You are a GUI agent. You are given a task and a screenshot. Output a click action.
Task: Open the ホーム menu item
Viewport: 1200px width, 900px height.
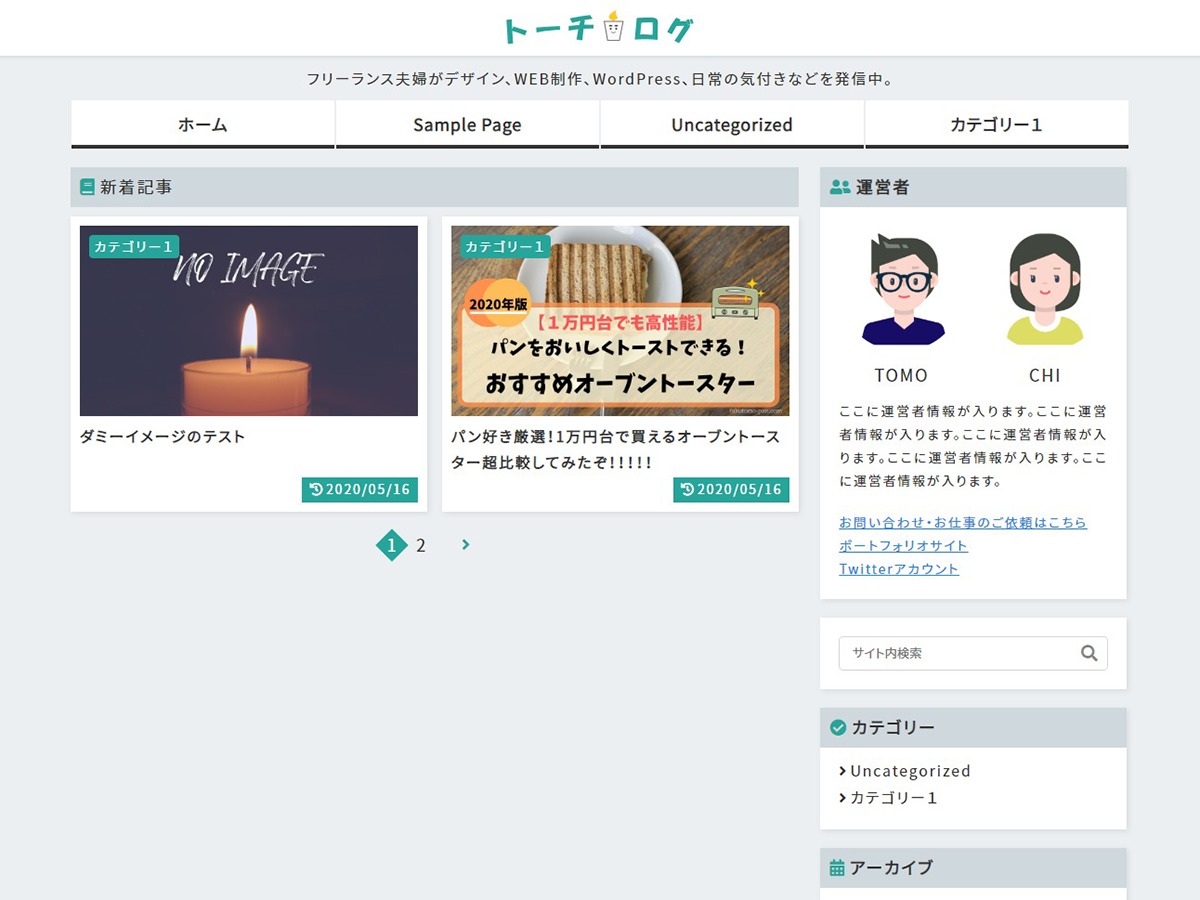coord(203,124)
